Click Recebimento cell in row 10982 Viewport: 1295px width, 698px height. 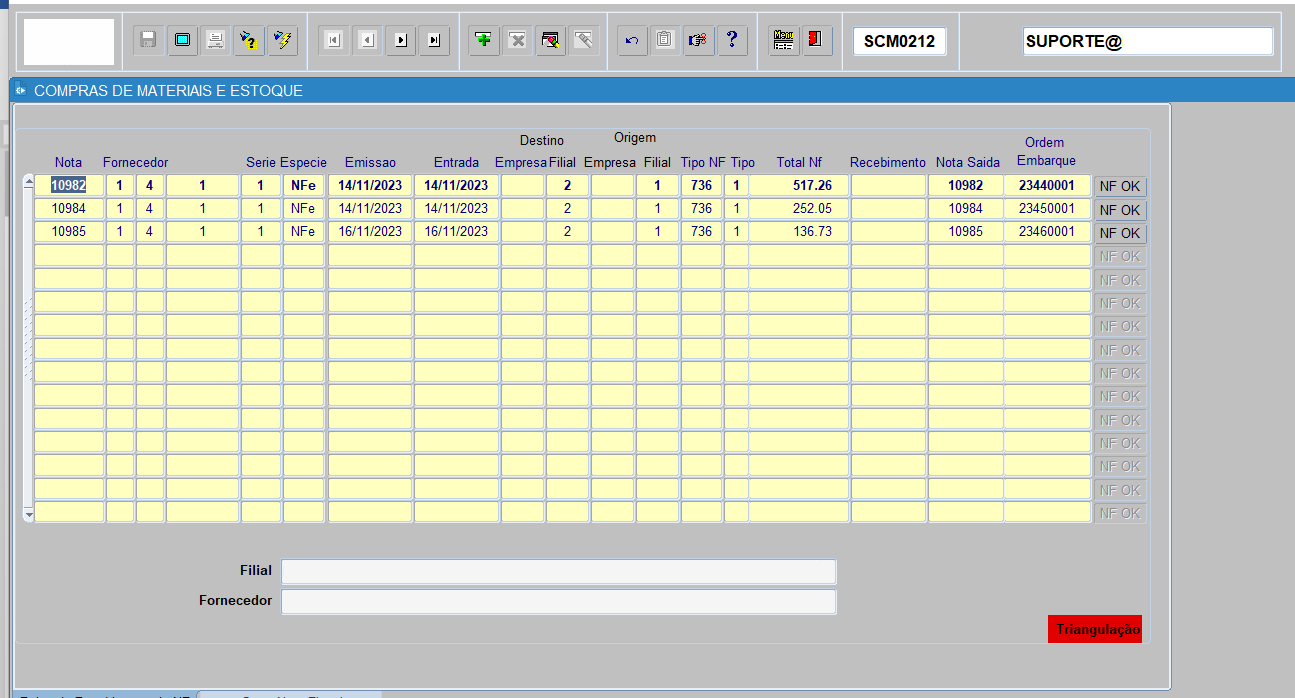[x=888, y=185]
